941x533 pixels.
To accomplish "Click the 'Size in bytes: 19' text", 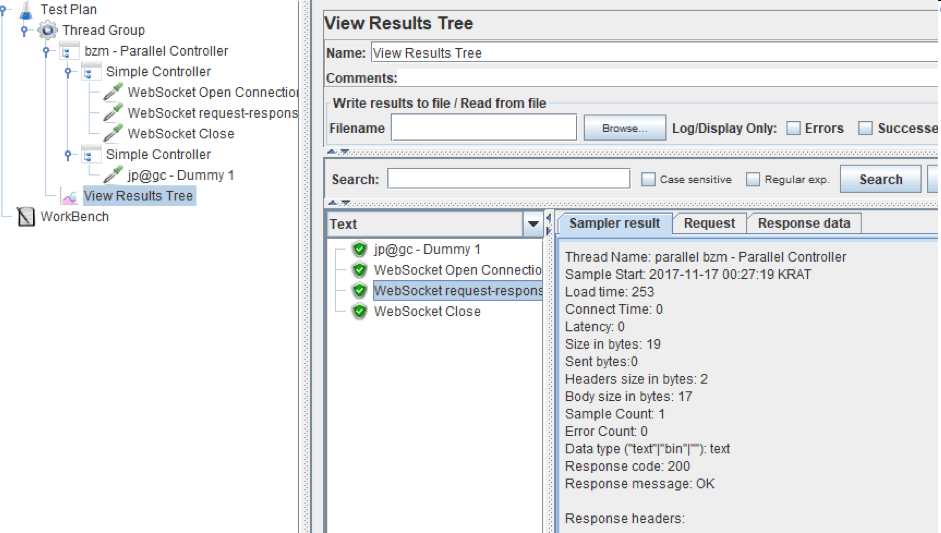I will [613, 344].
